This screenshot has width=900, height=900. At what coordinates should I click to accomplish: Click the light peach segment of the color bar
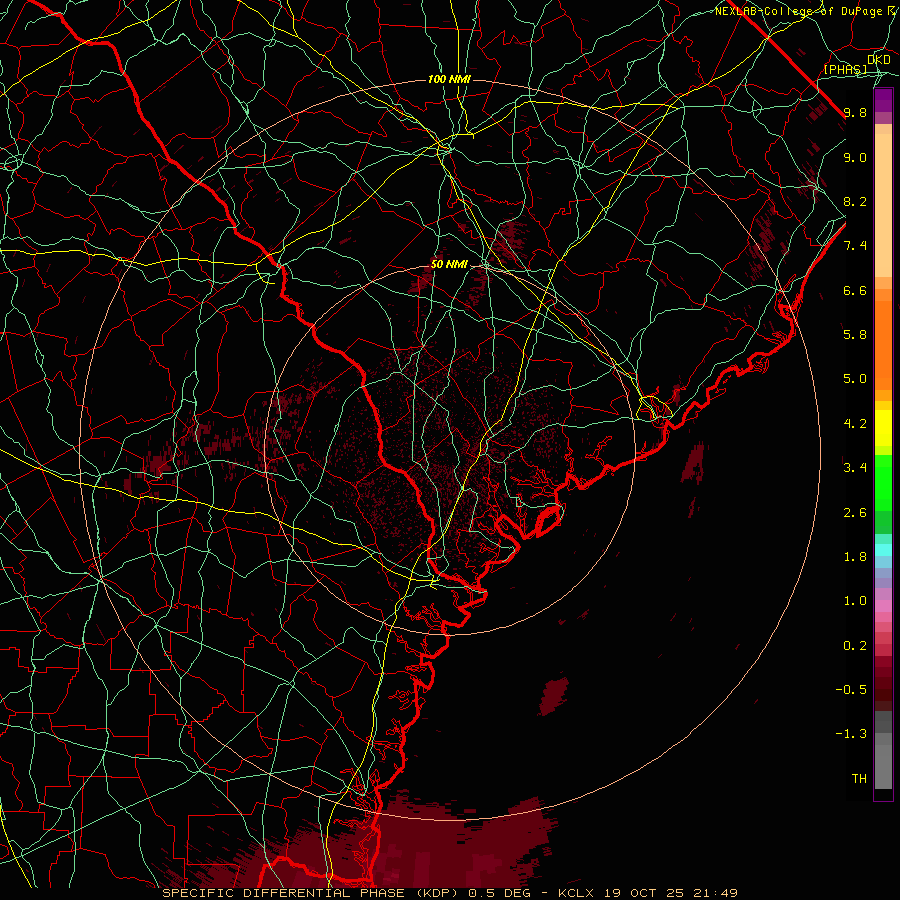[x=883, y=205]
